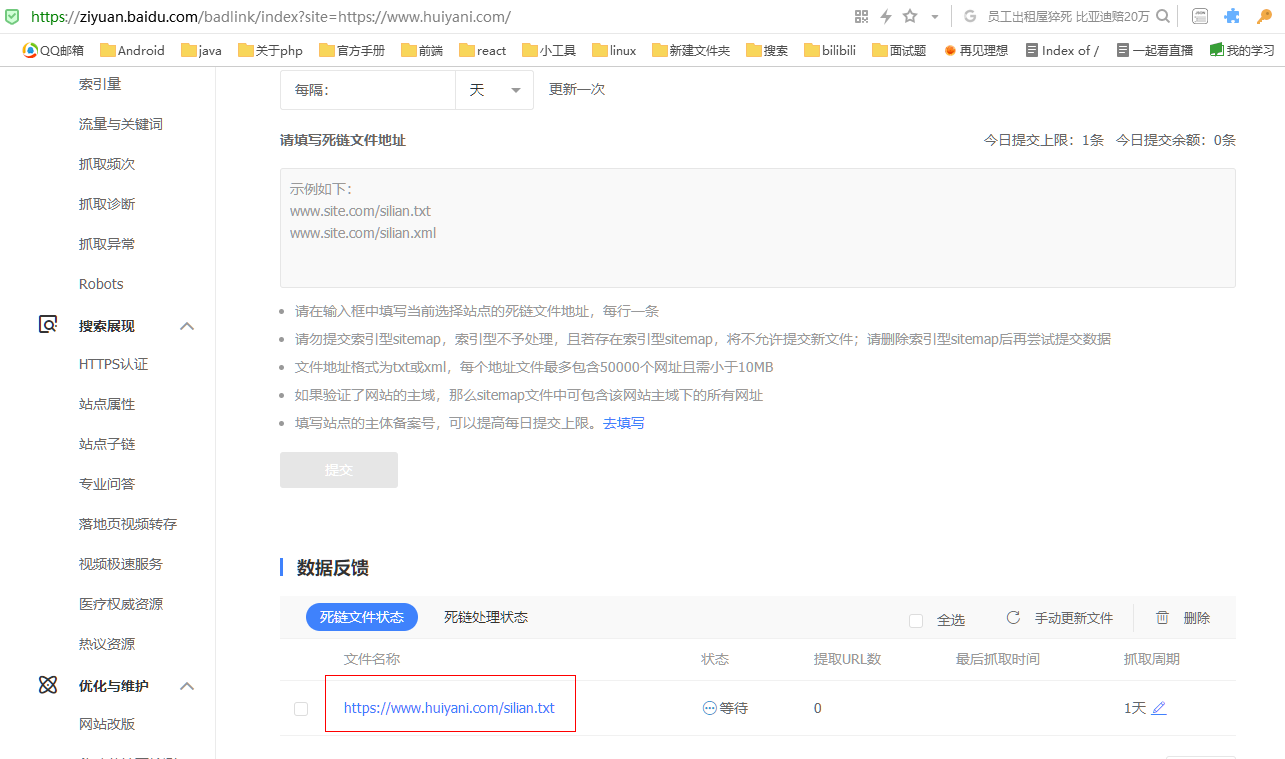Open the Robots sidebar item

pyautogui.click(x=101, y=284)
